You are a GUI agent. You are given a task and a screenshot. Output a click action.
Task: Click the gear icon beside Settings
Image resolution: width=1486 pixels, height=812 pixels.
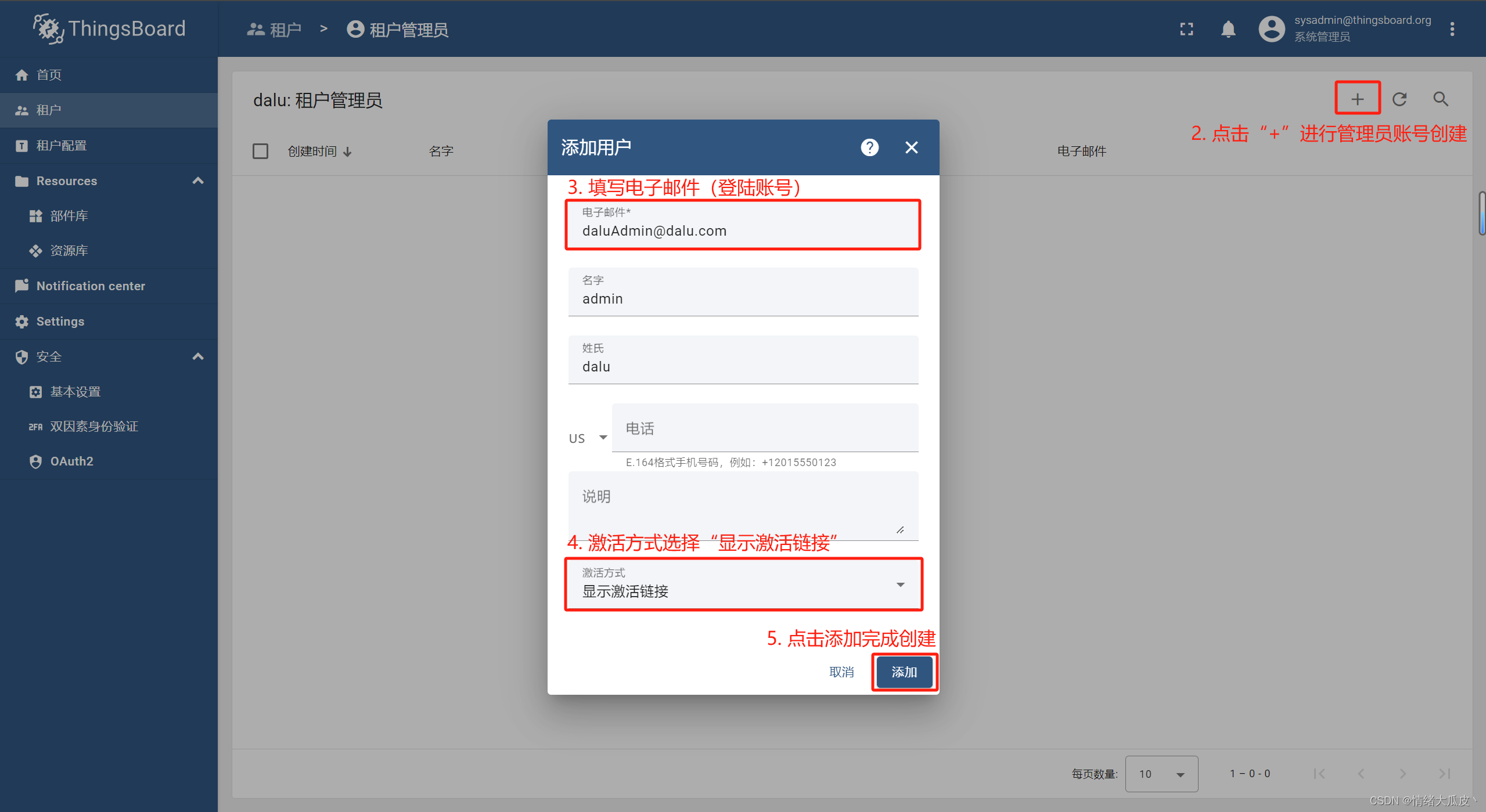point(22,322)
